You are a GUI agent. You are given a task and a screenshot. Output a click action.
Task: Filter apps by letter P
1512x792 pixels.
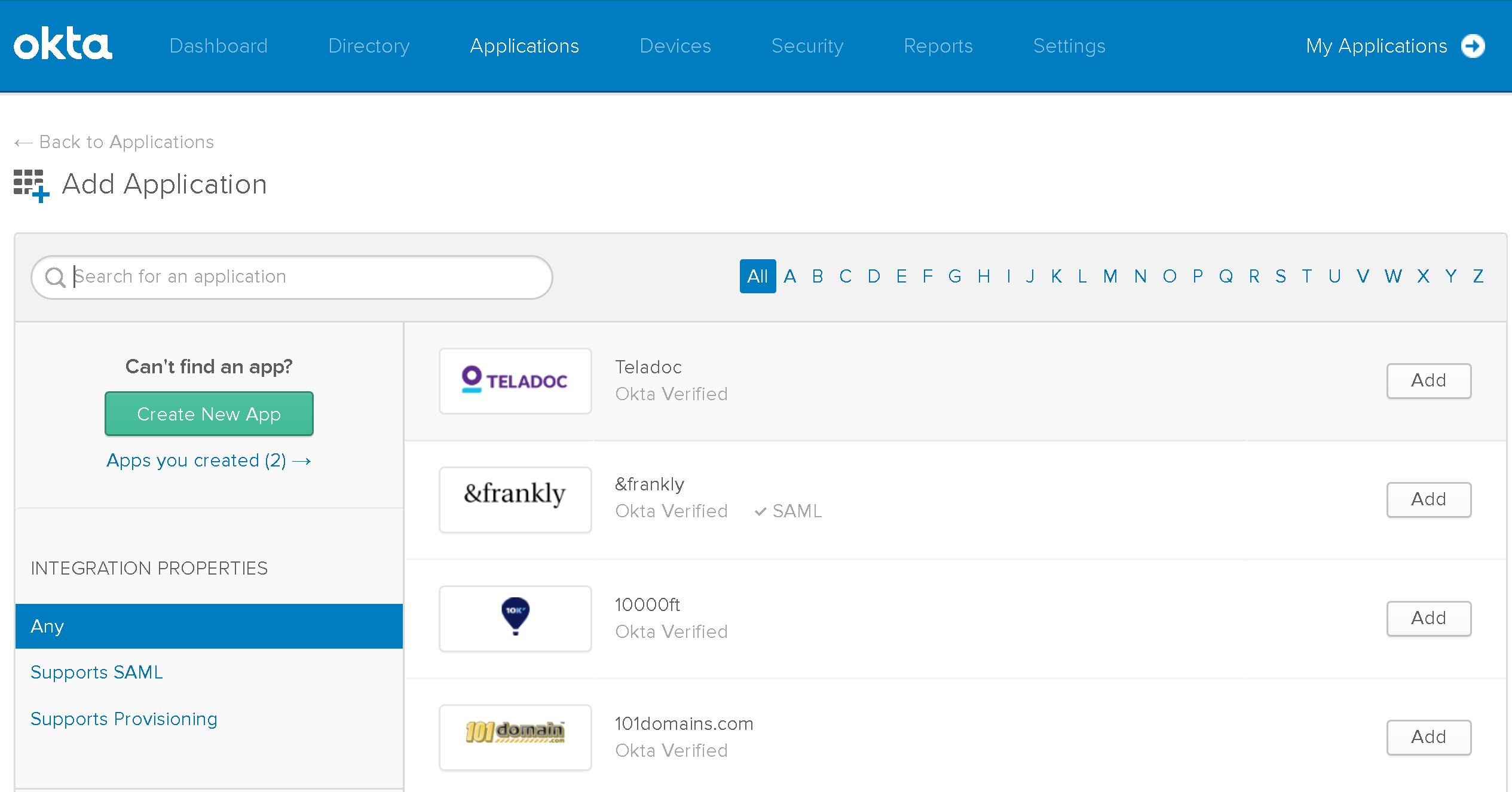pyautogui.click(x=1198, y=276)
